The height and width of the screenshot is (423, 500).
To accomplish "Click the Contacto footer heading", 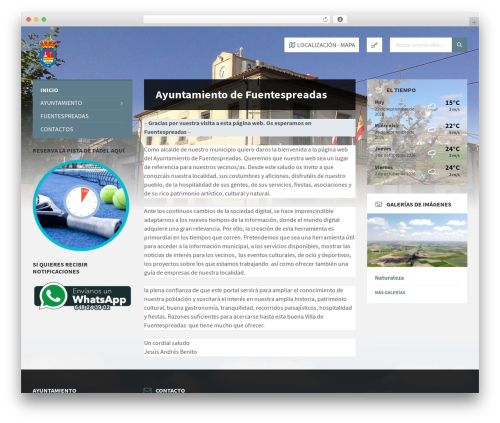I will pos(170,390).
